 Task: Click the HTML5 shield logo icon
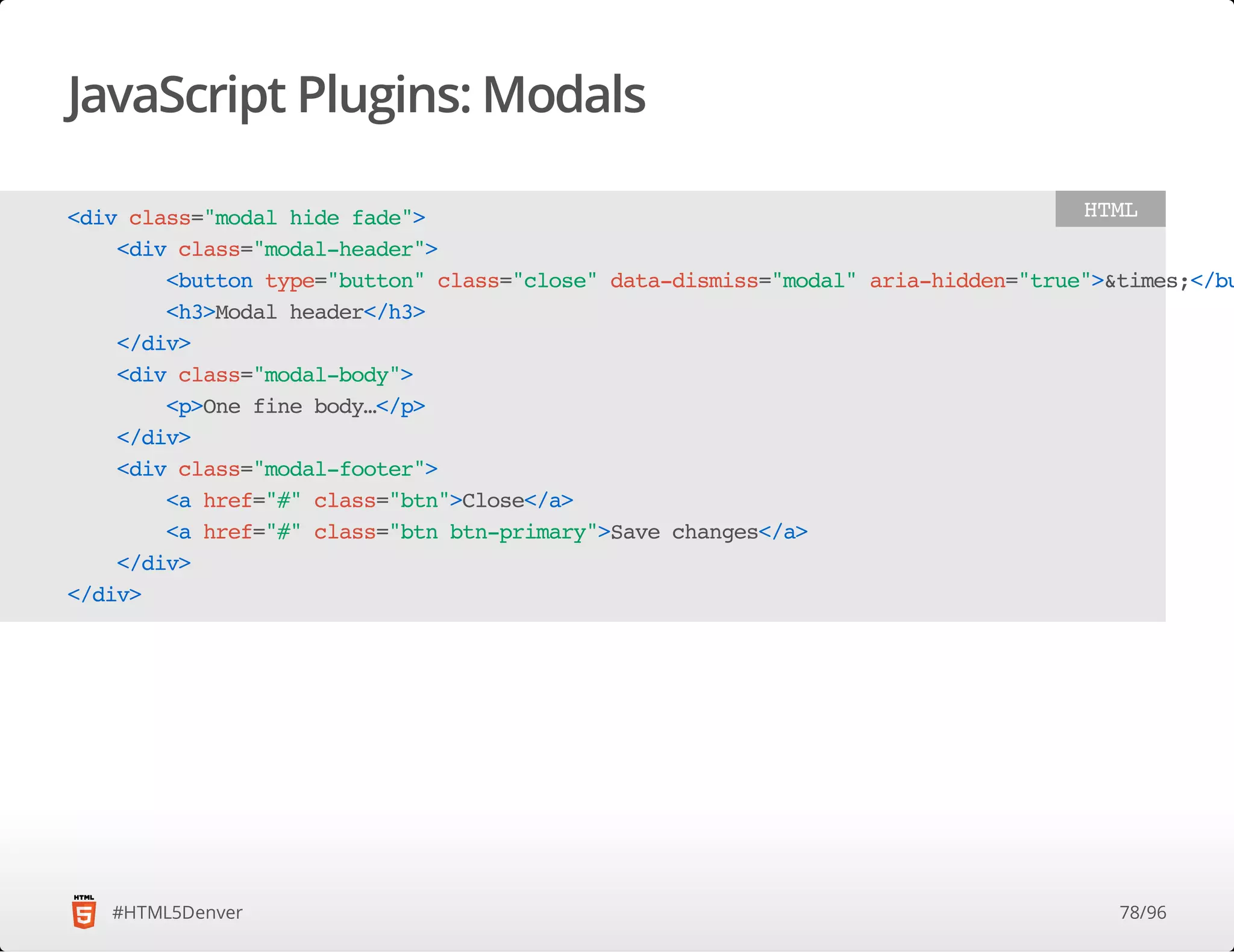pos(84,912)
